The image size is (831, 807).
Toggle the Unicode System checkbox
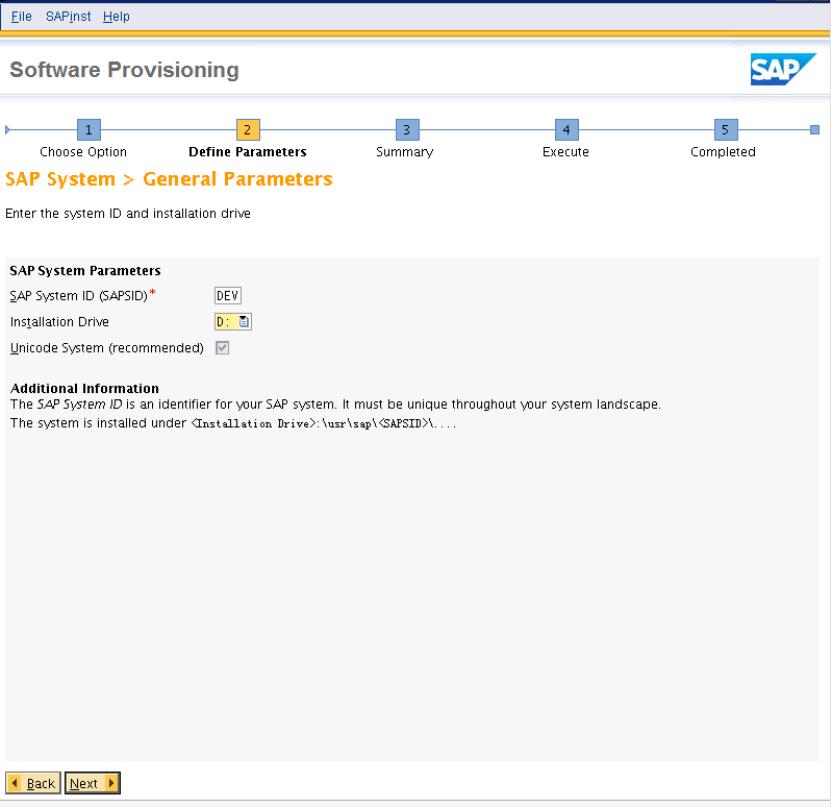222,348
